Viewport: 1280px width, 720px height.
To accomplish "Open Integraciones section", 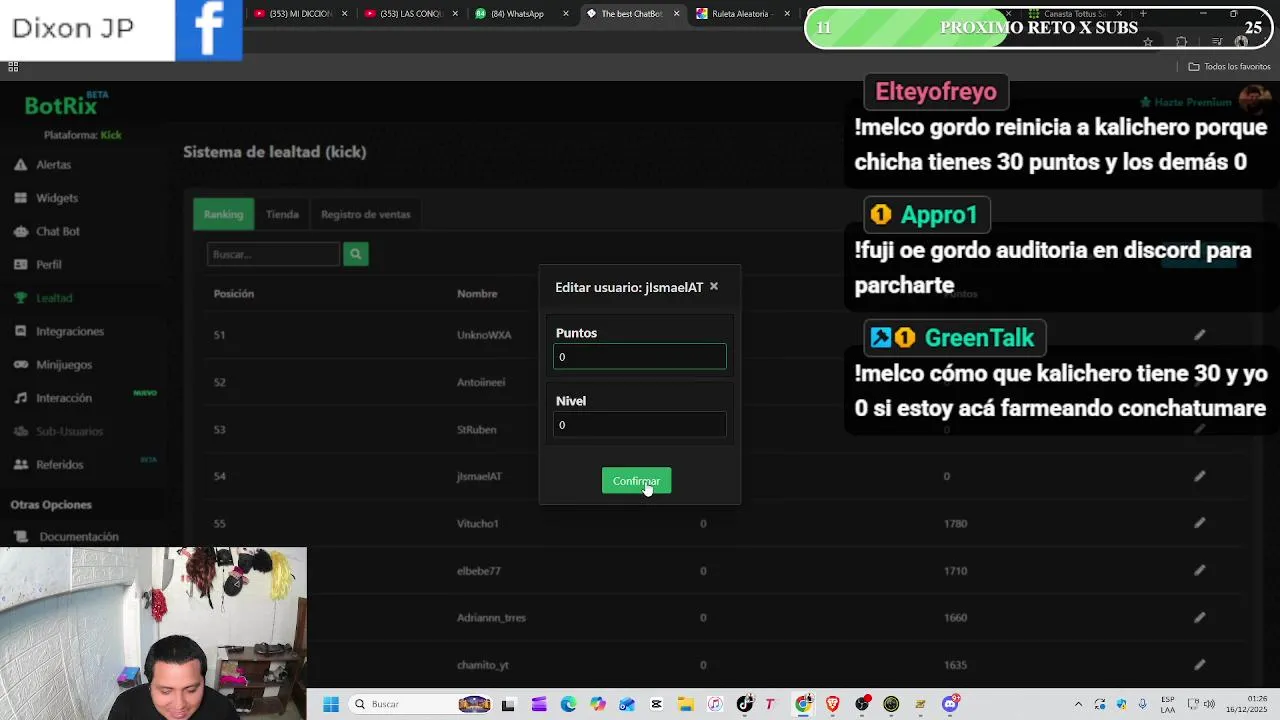I will 58,331.
